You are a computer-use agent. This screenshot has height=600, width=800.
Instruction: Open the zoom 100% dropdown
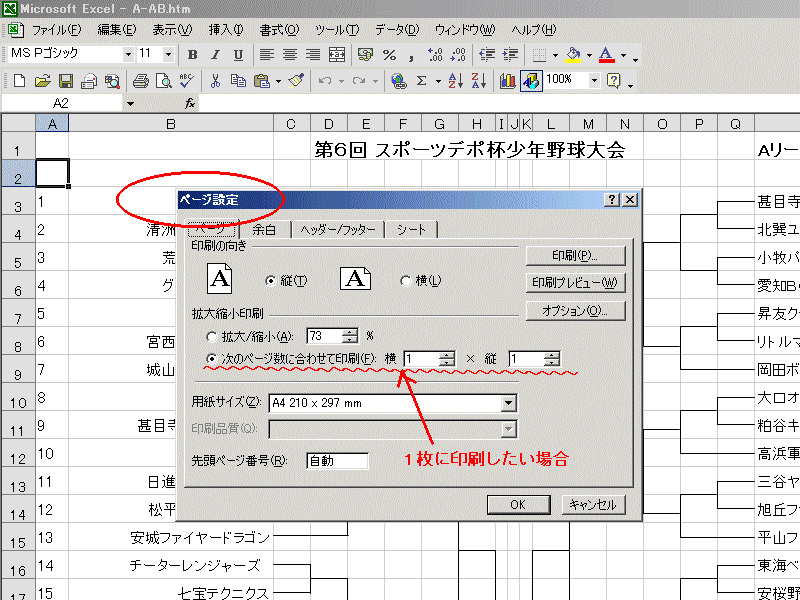tap(594, 80)
